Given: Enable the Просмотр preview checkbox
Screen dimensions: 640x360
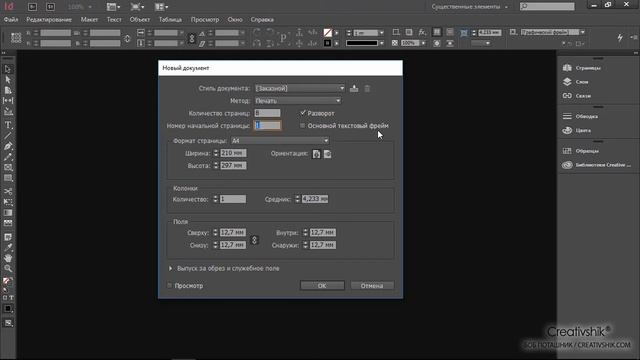Looking at the screenshot, I should pos(169,285).
